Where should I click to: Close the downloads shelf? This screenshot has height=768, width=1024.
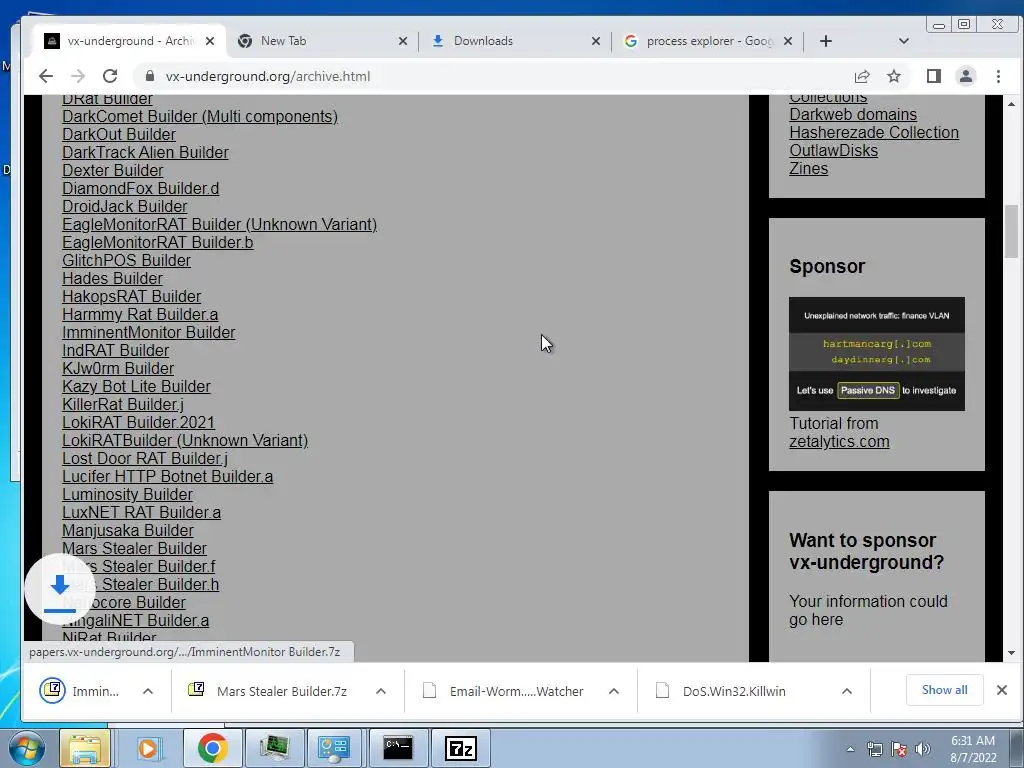[1002, 690]
